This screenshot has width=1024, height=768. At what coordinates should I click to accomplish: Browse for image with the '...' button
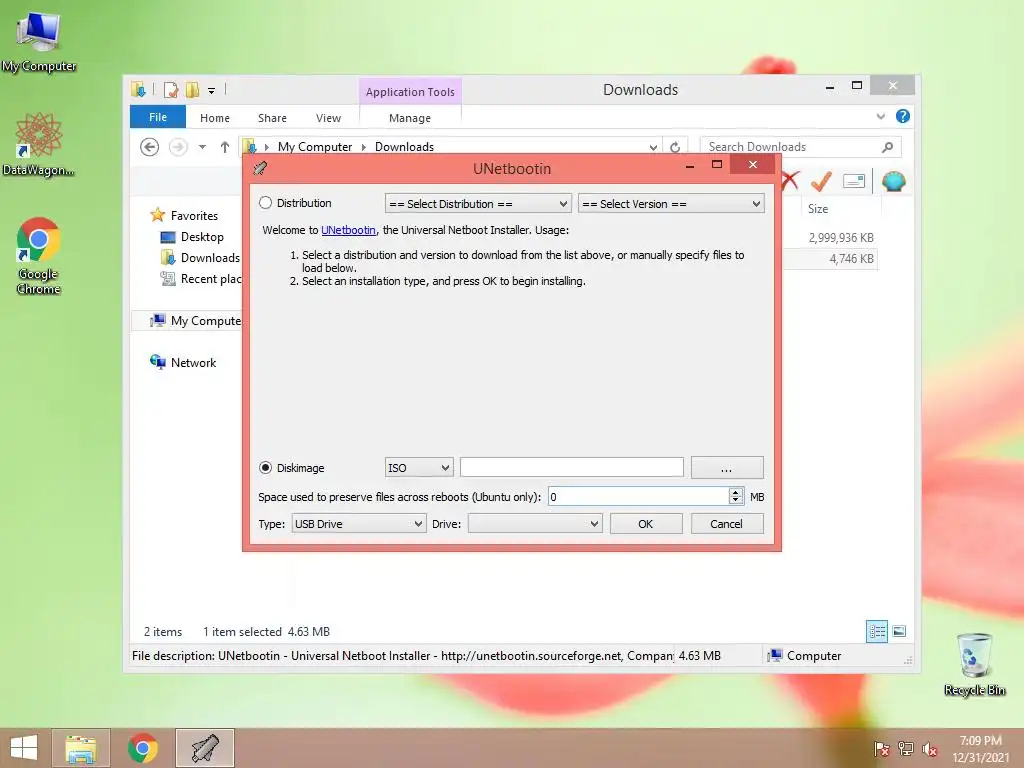[x=726, y=468]
